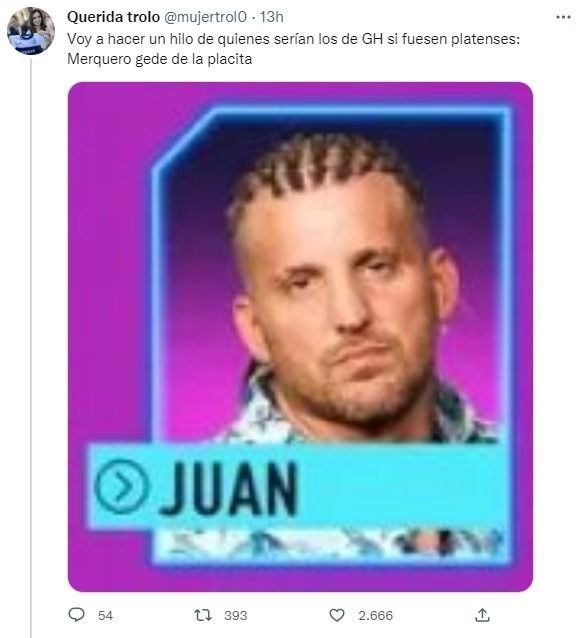585x638 pixels.
Task: Retweet this post using the retweet icon
Action: pyautogui.click(x=203, y=615)
